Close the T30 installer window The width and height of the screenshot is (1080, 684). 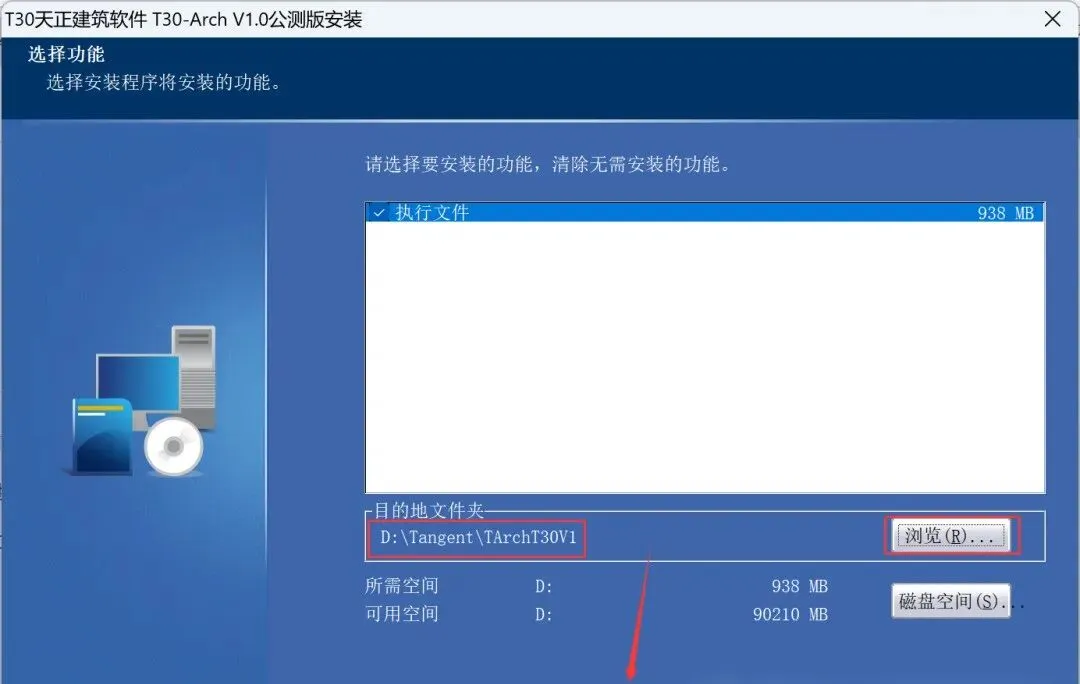click(x=1052, y=19)
